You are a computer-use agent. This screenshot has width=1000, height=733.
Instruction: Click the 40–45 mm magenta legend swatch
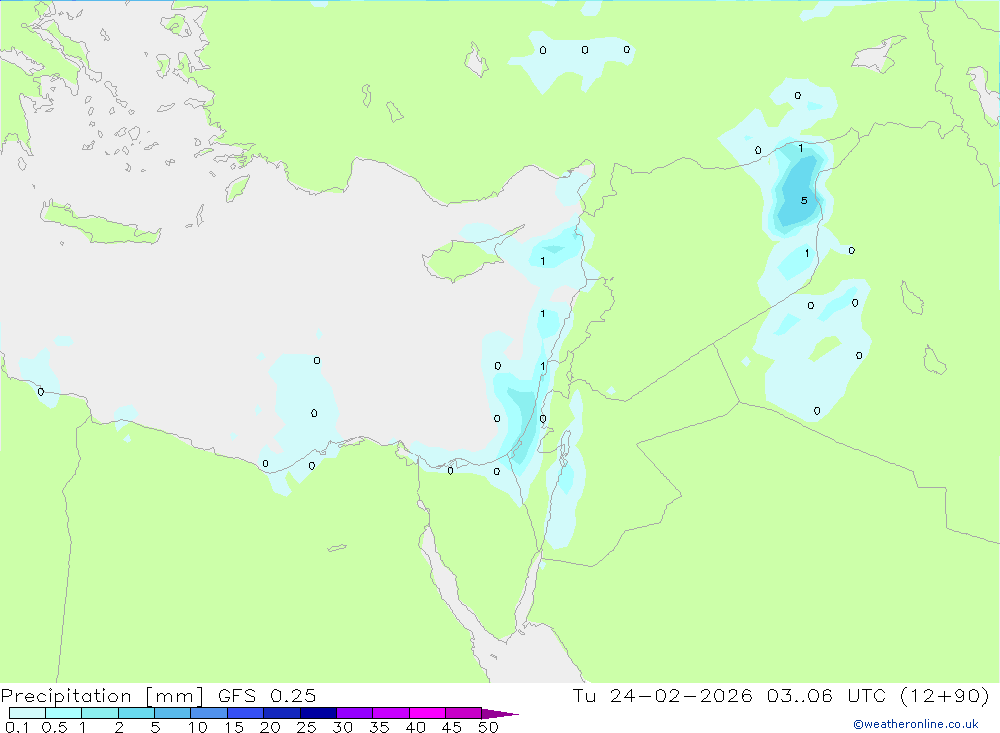(427, 713)
